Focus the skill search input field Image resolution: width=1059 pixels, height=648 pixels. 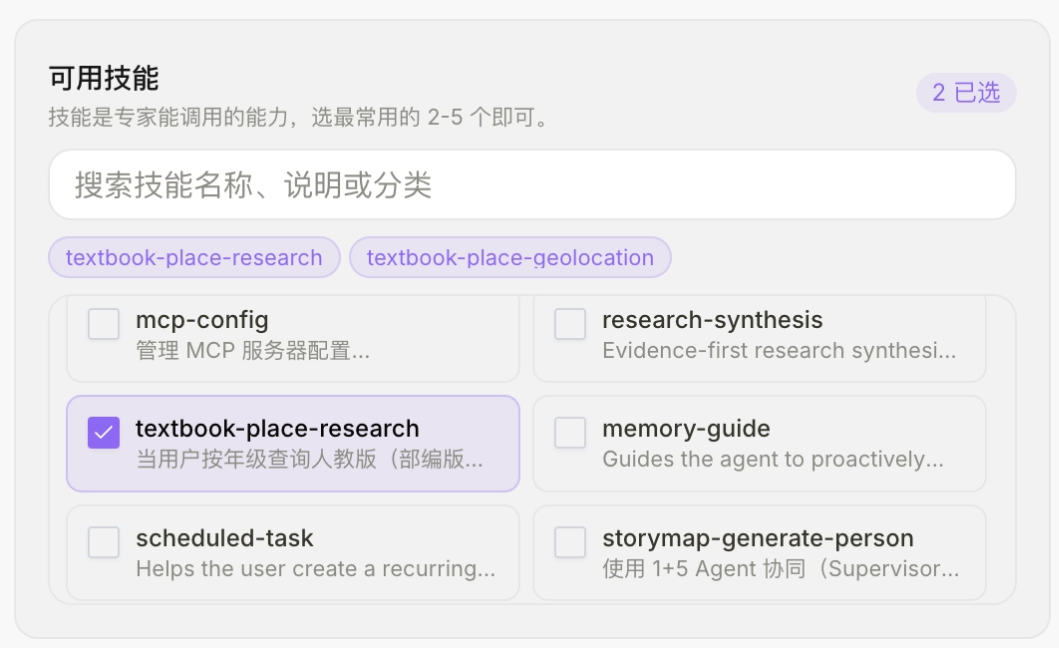point(532,184)
